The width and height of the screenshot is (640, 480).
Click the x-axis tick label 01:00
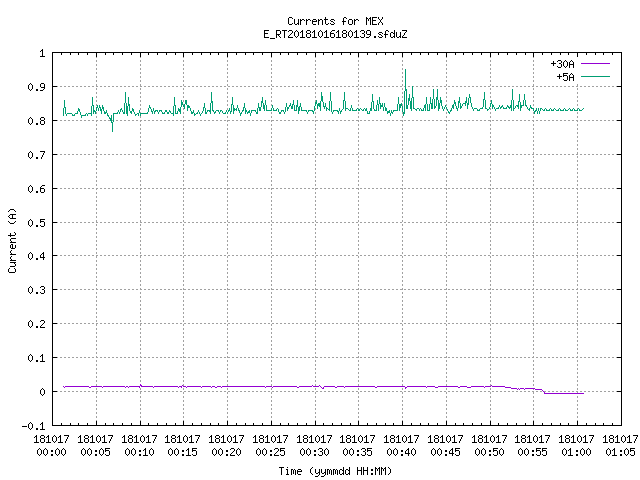point(576,452)
